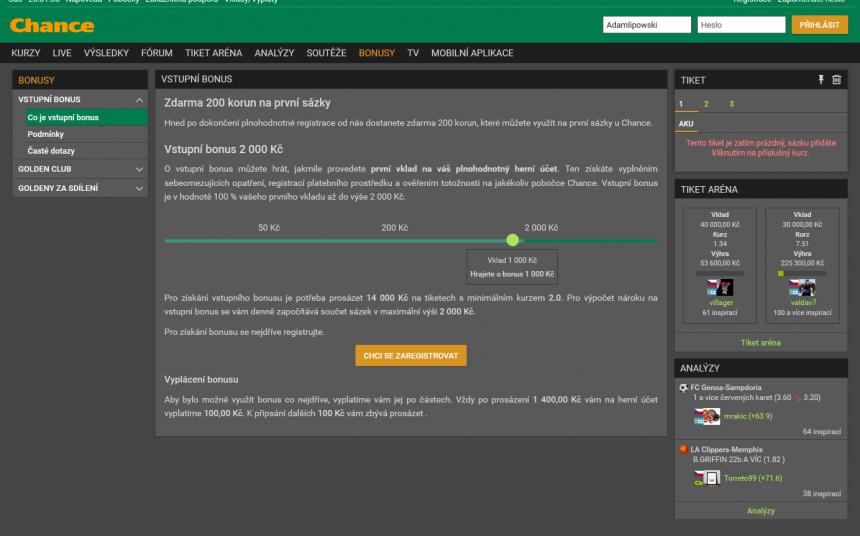Open the villager user link

[x=721, y=303]
